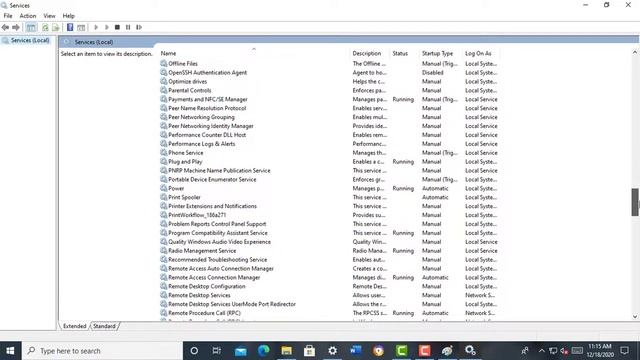Open the File menu
Image resolution: width=640 pixels, height=360 pixels.
(8, 16)
